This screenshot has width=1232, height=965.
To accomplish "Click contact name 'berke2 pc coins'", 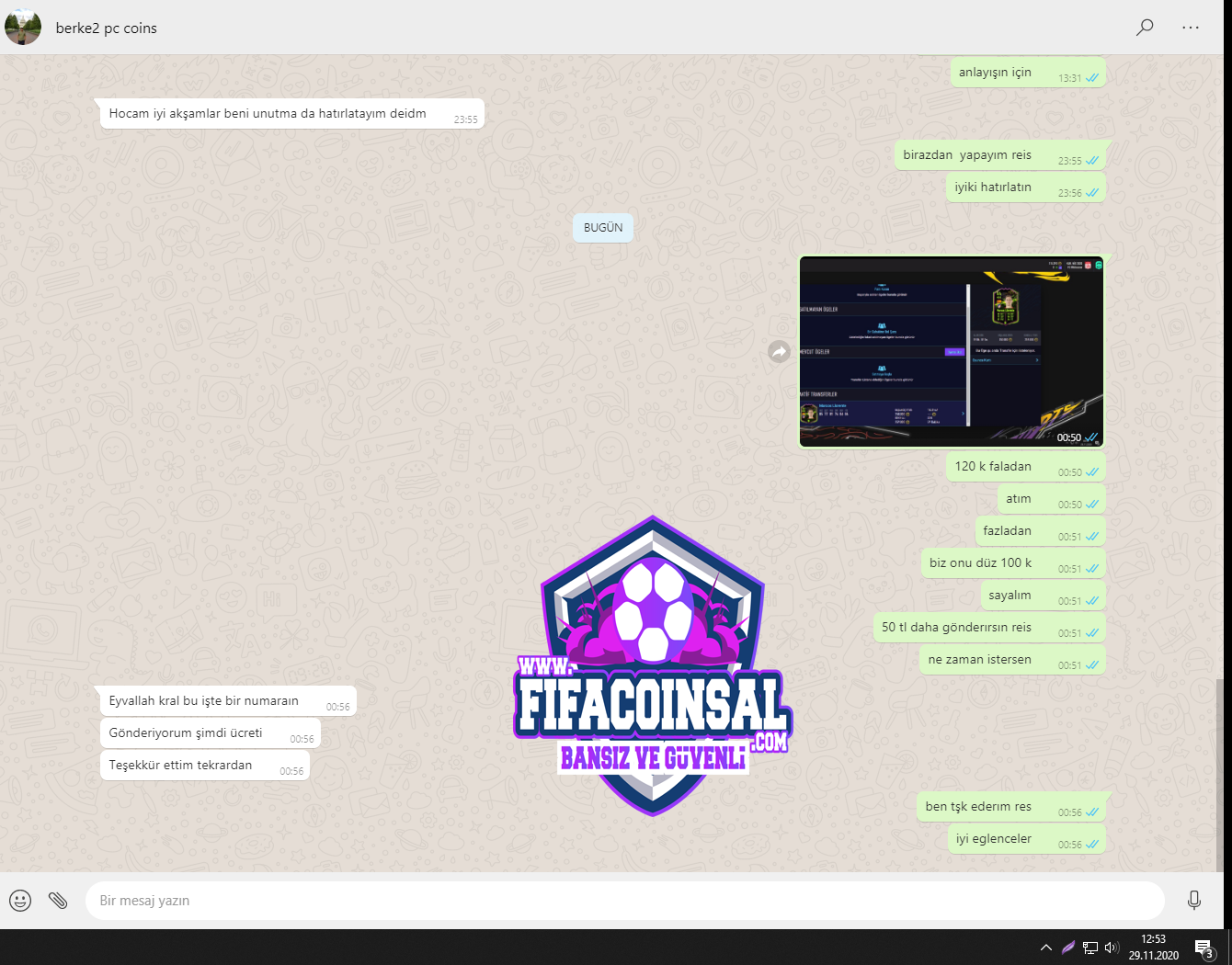I will (107, 28).
